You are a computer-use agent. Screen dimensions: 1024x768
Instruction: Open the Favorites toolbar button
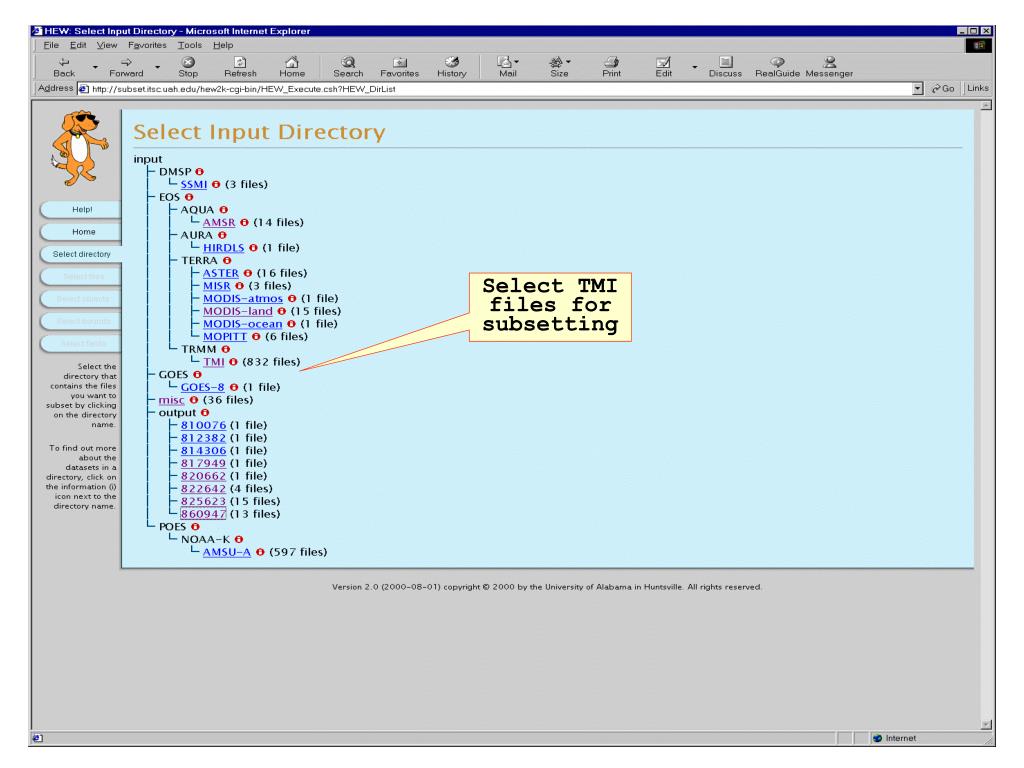[x=400, y=67]
